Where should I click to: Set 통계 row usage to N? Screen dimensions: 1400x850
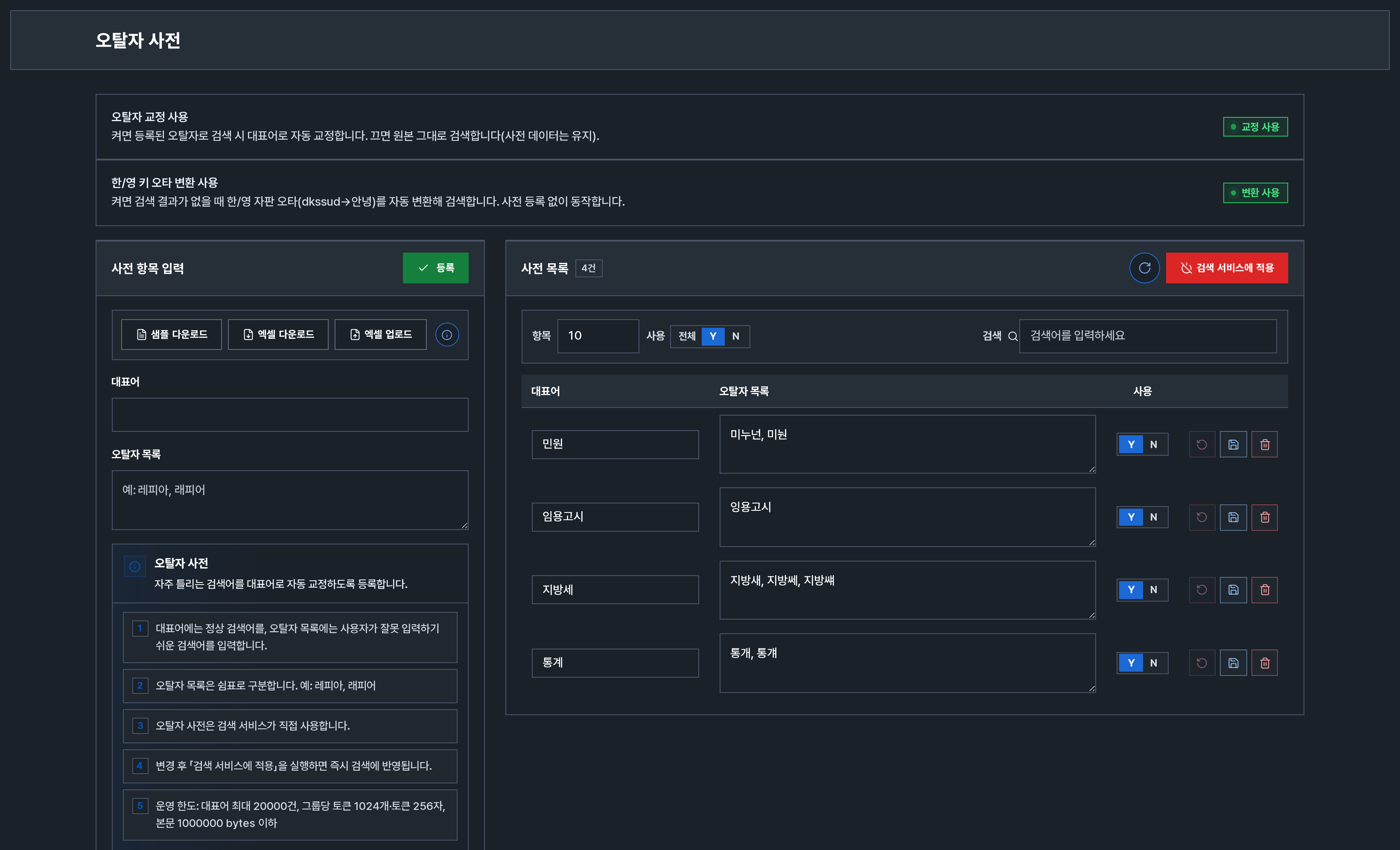click(x=1153, y=663)
